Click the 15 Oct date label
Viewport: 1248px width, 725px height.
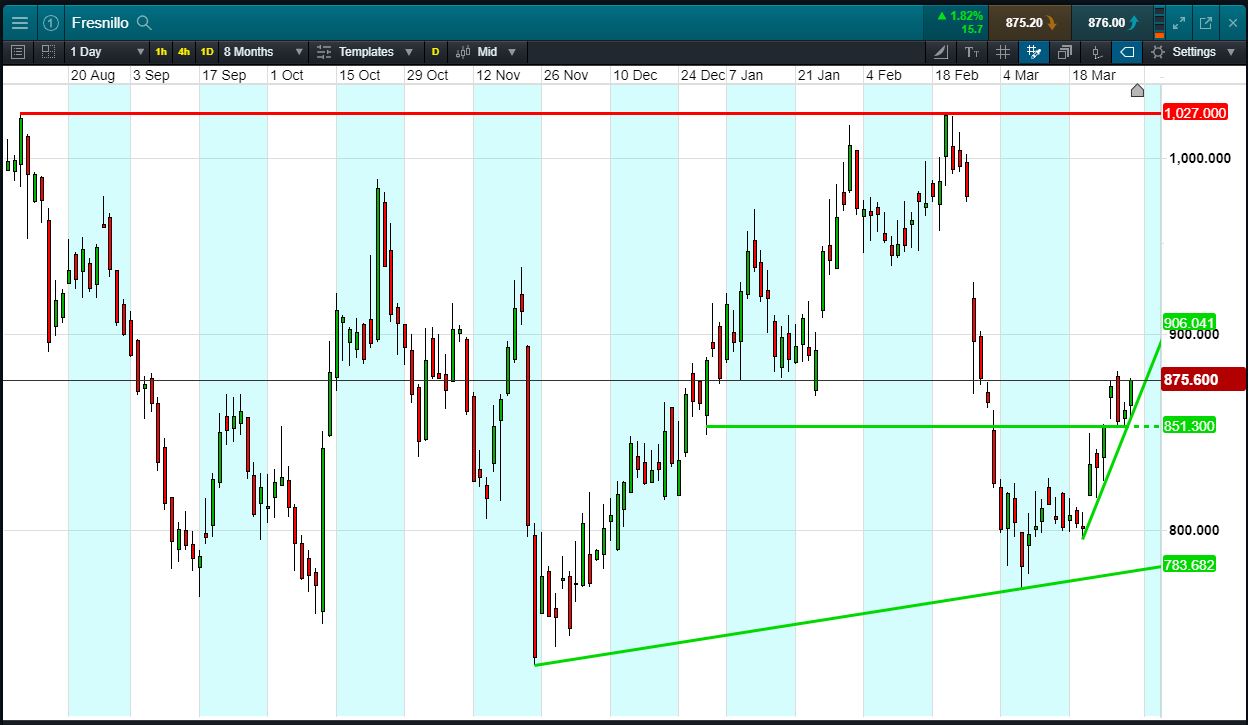pyautogui.click(x=360, y=75)
